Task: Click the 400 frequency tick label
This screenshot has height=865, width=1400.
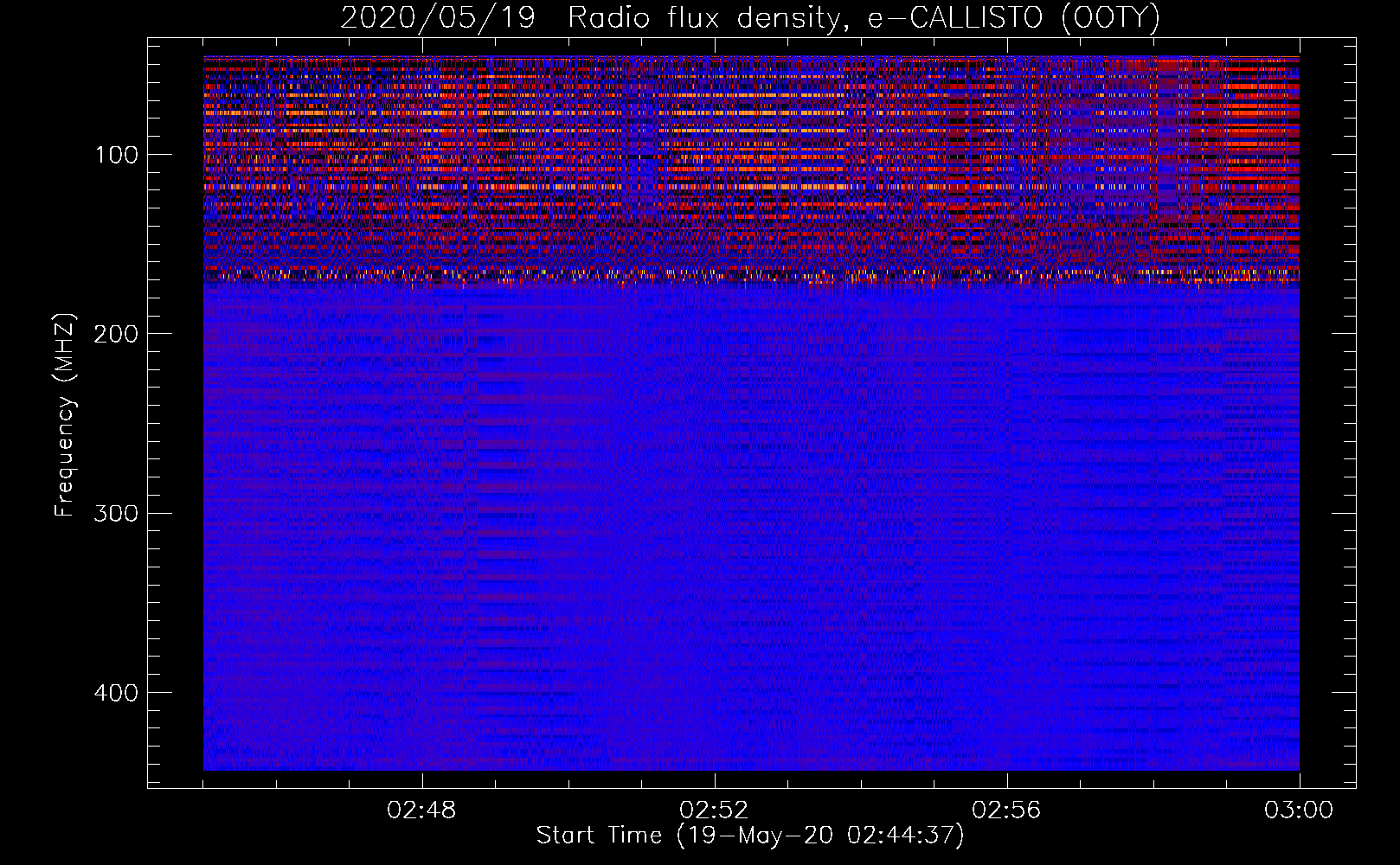Action: pos(117,693)
